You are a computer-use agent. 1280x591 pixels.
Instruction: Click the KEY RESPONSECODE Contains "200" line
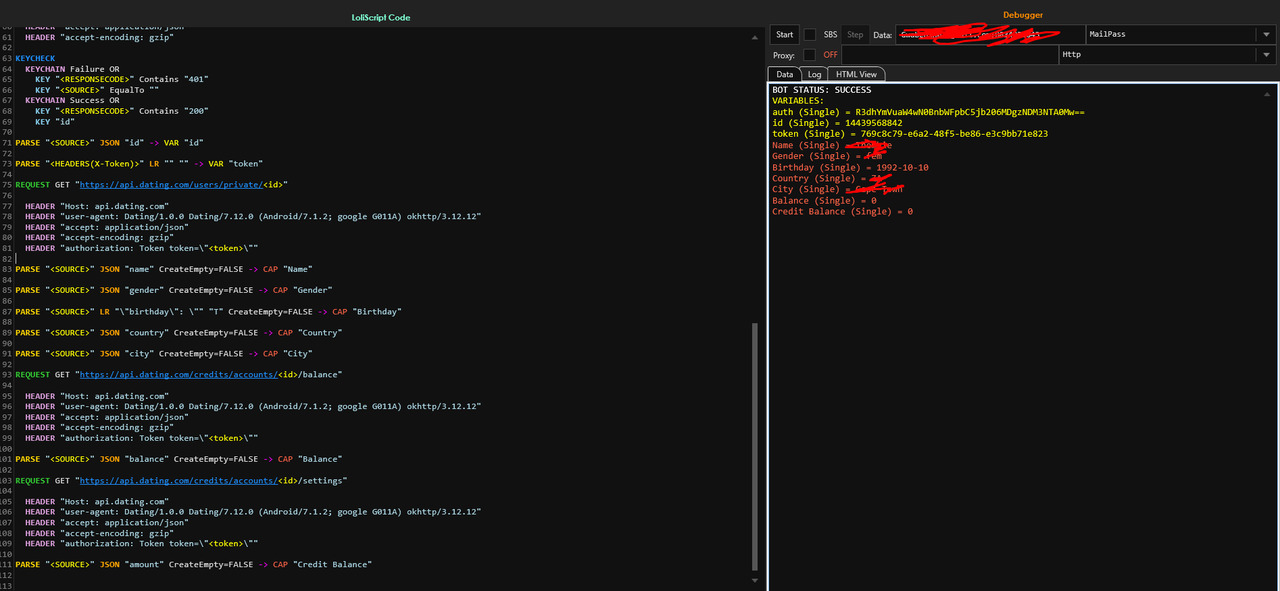click(x=121, y=111)
